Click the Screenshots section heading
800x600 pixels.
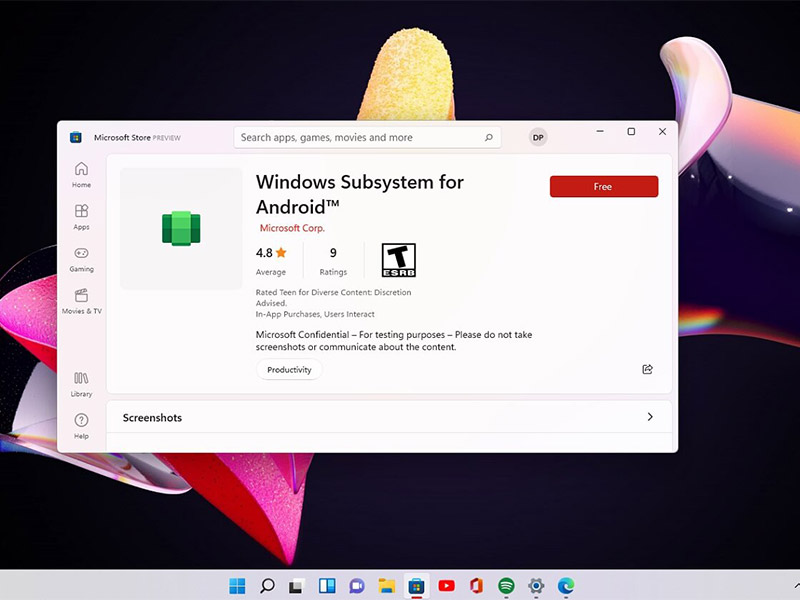[152, 417]
